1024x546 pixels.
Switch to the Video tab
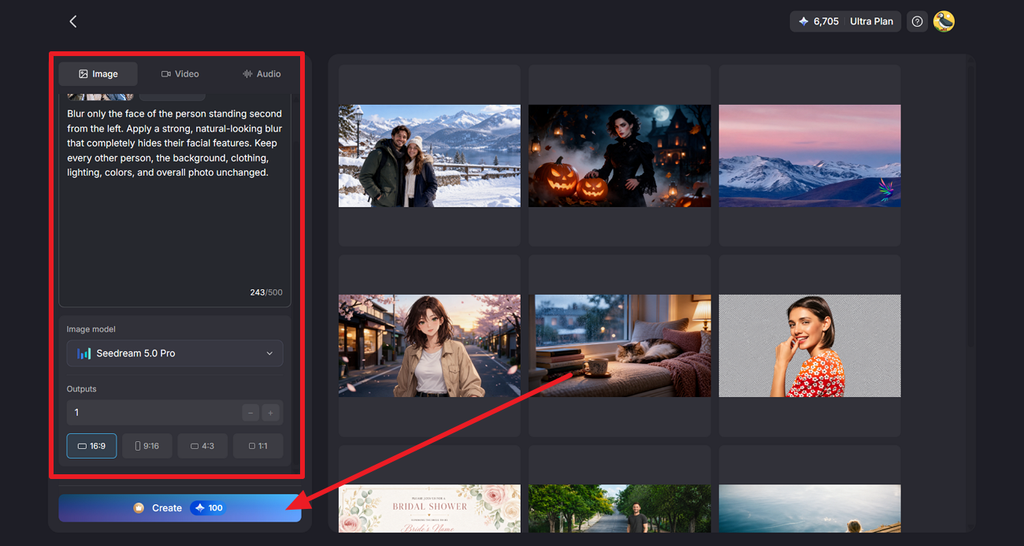pos(180,74)
